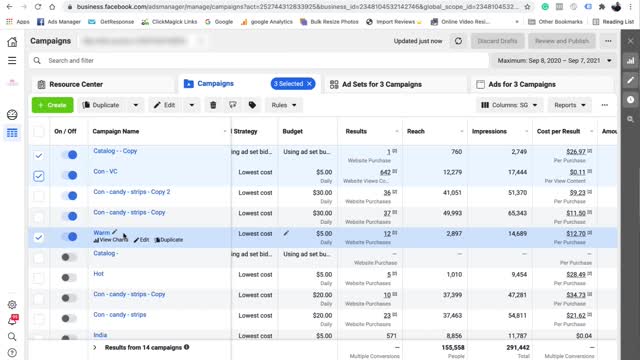Check the Con - candy - strips - Copy 2 box
The height and width of the screenshot is (360, 640).
38,196
